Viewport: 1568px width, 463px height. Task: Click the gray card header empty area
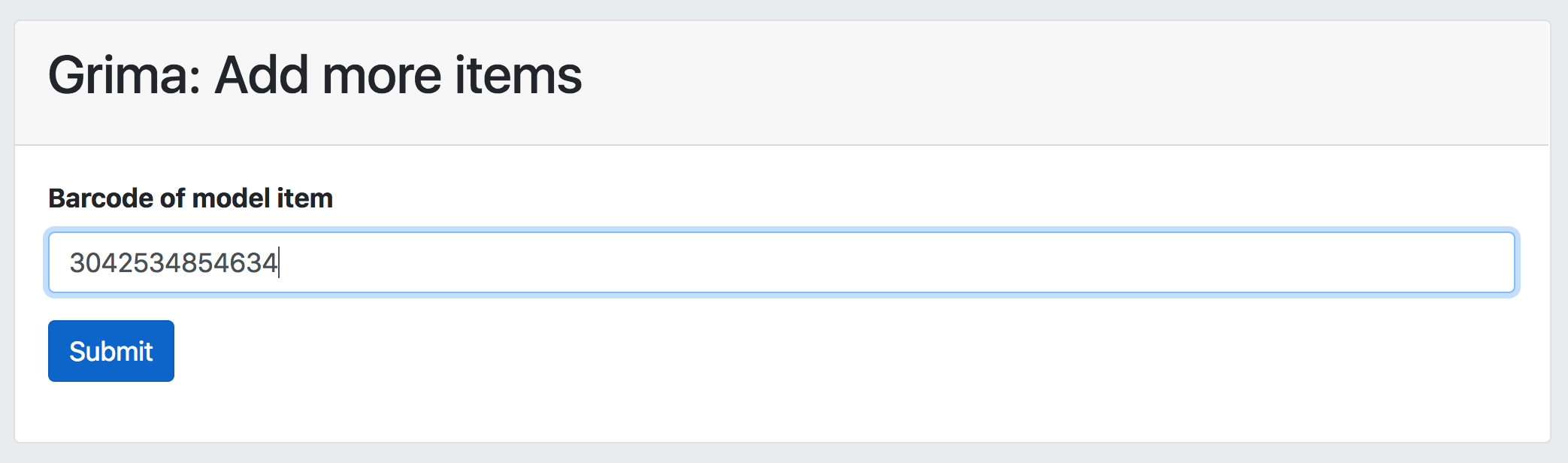click(1052, 83)
